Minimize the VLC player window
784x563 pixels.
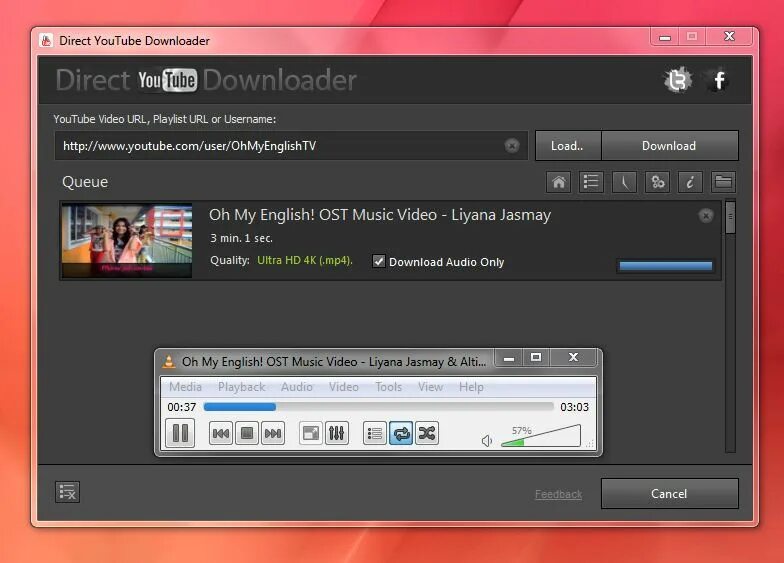point(509,358)
